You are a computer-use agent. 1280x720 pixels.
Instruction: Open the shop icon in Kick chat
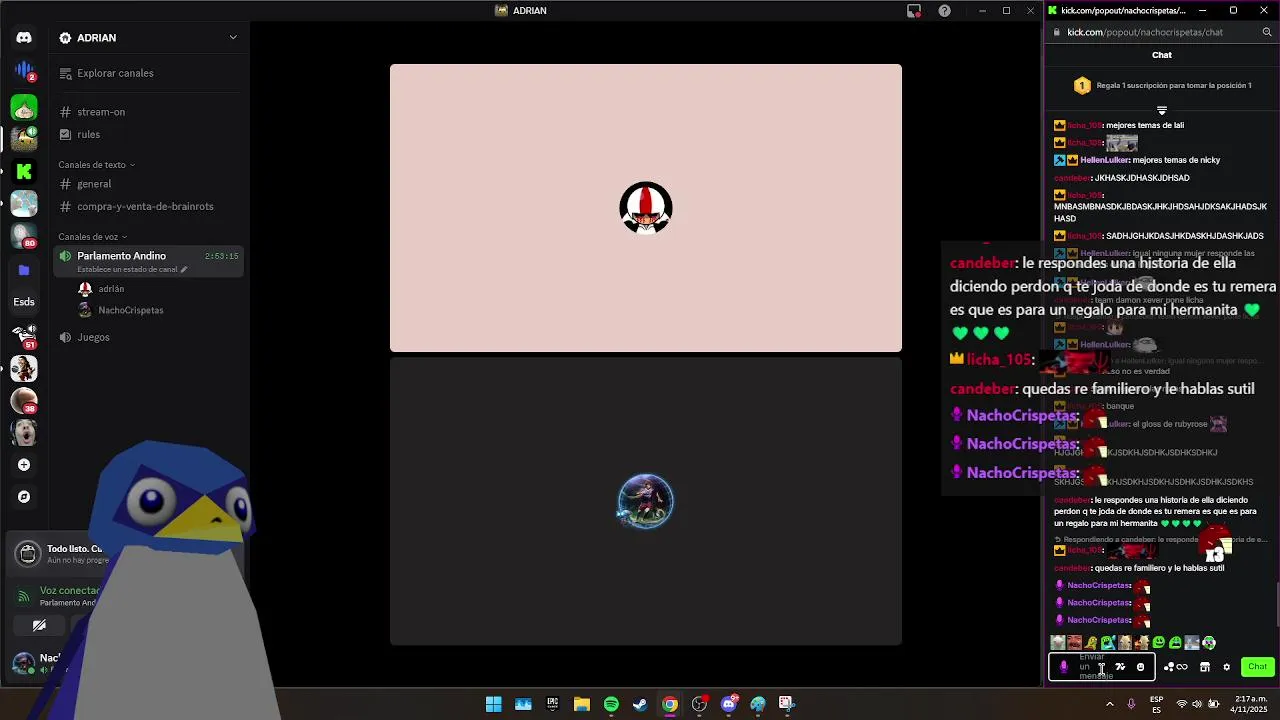[x=1205, y=667]
